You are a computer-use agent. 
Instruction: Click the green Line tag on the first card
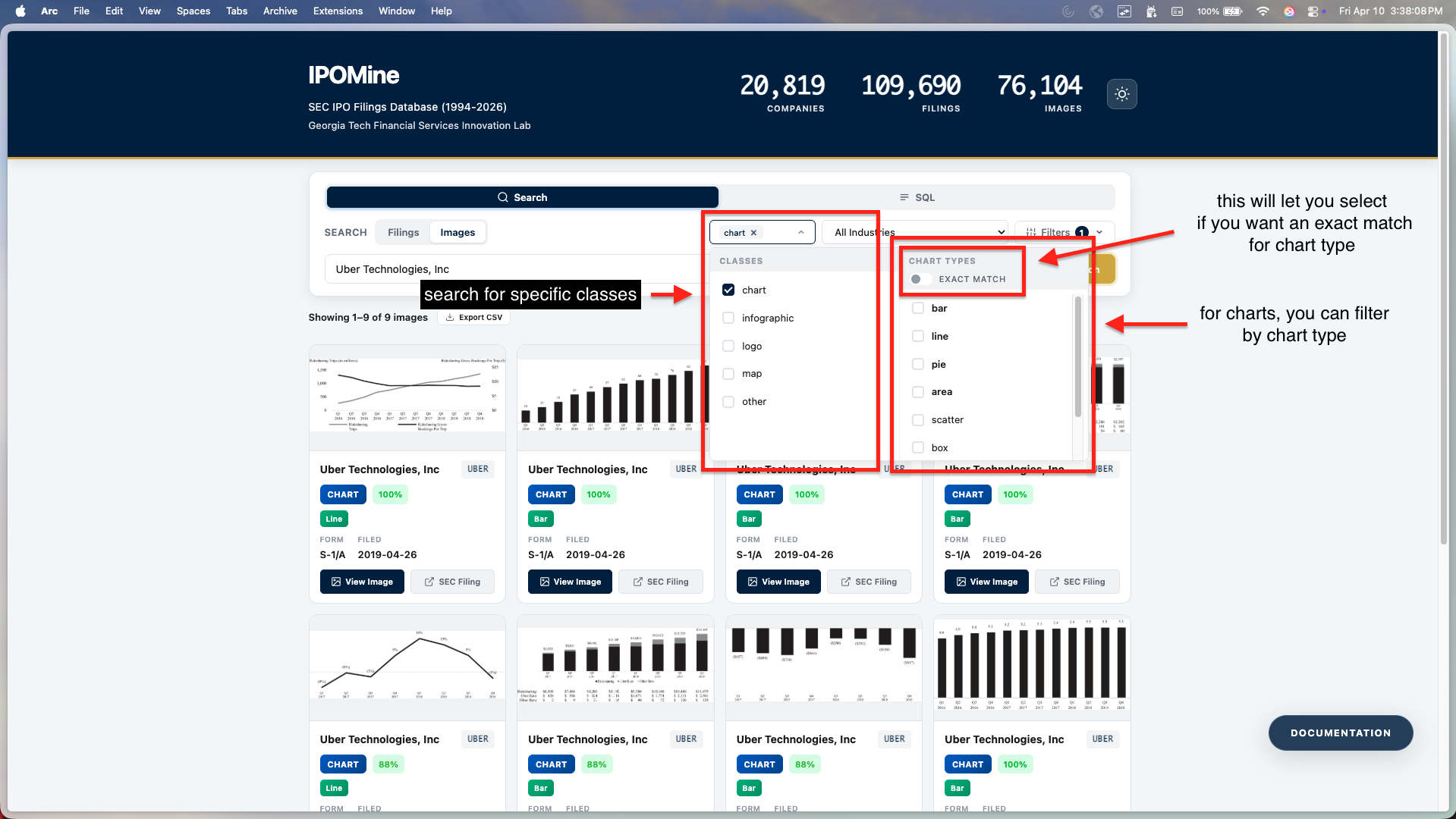click(334, 519)
